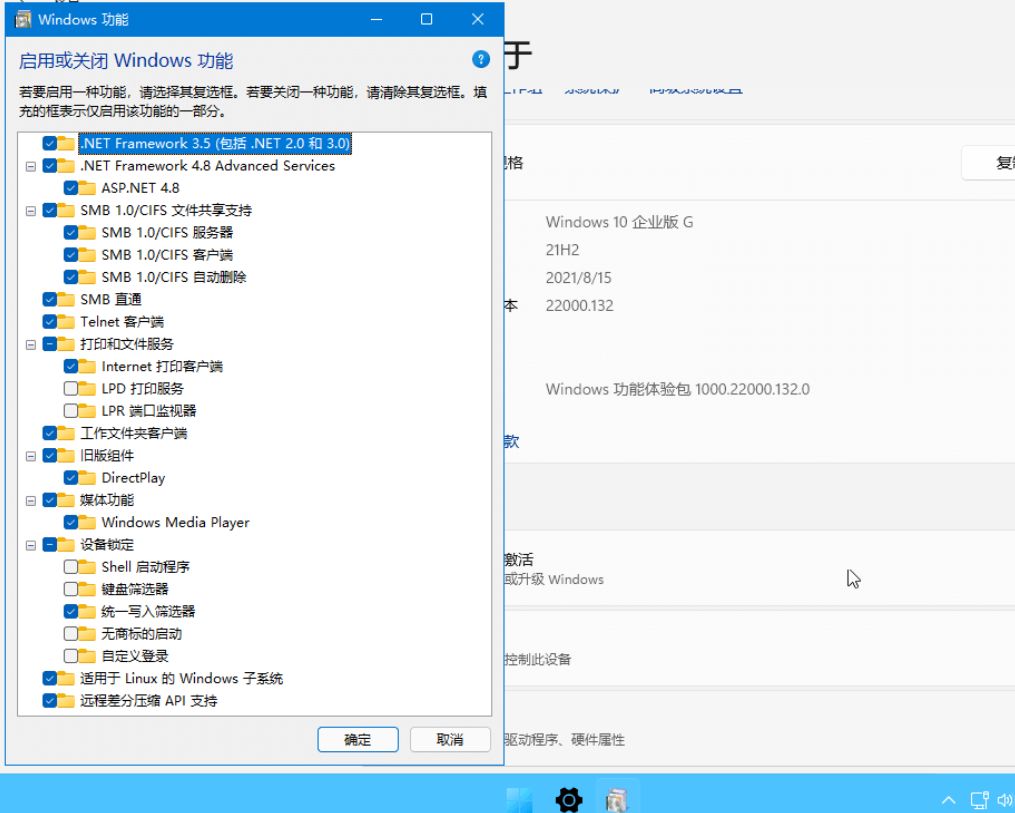Collapse .NET Framework 4.8 Advanced Services node

tap(30, 166)
